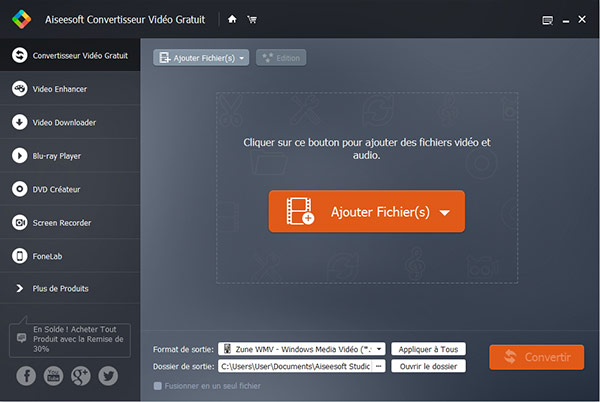Screen dimensions: 600x402
Task: Click the Aiseesoft Convertisseur Vidéo Gratuit title
Action: 125,20
